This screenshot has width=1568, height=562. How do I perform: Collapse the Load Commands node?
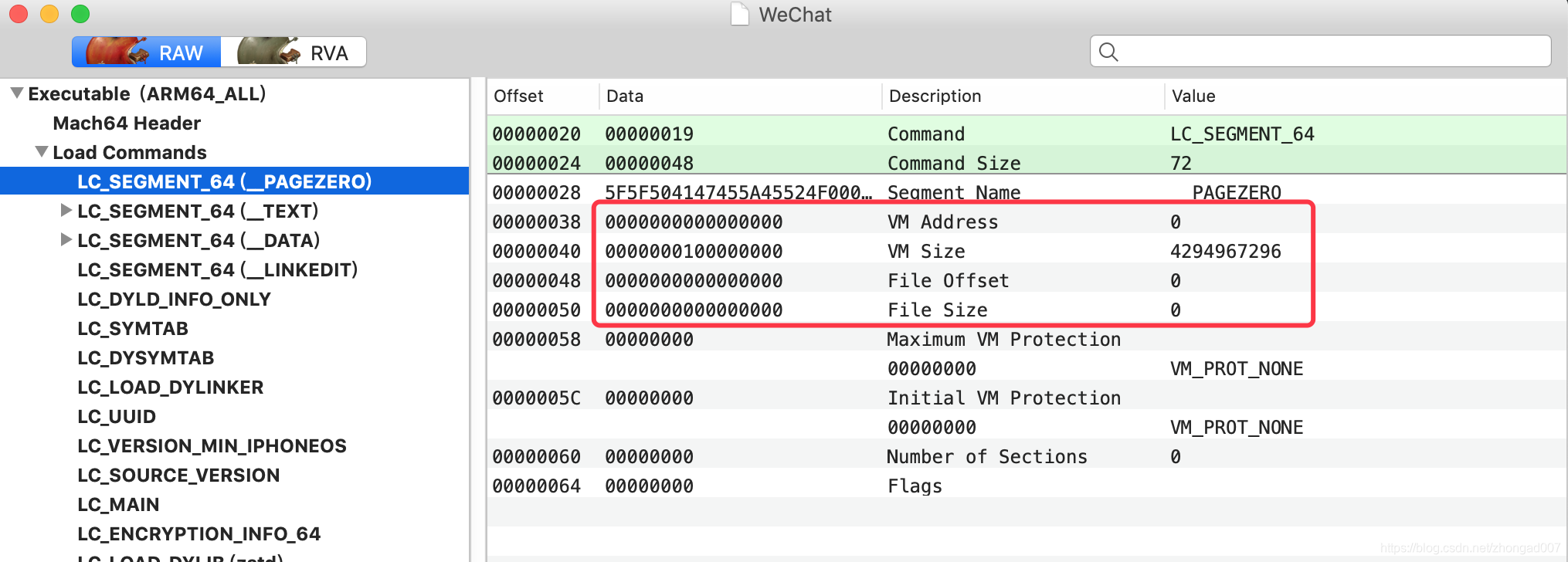42,152
